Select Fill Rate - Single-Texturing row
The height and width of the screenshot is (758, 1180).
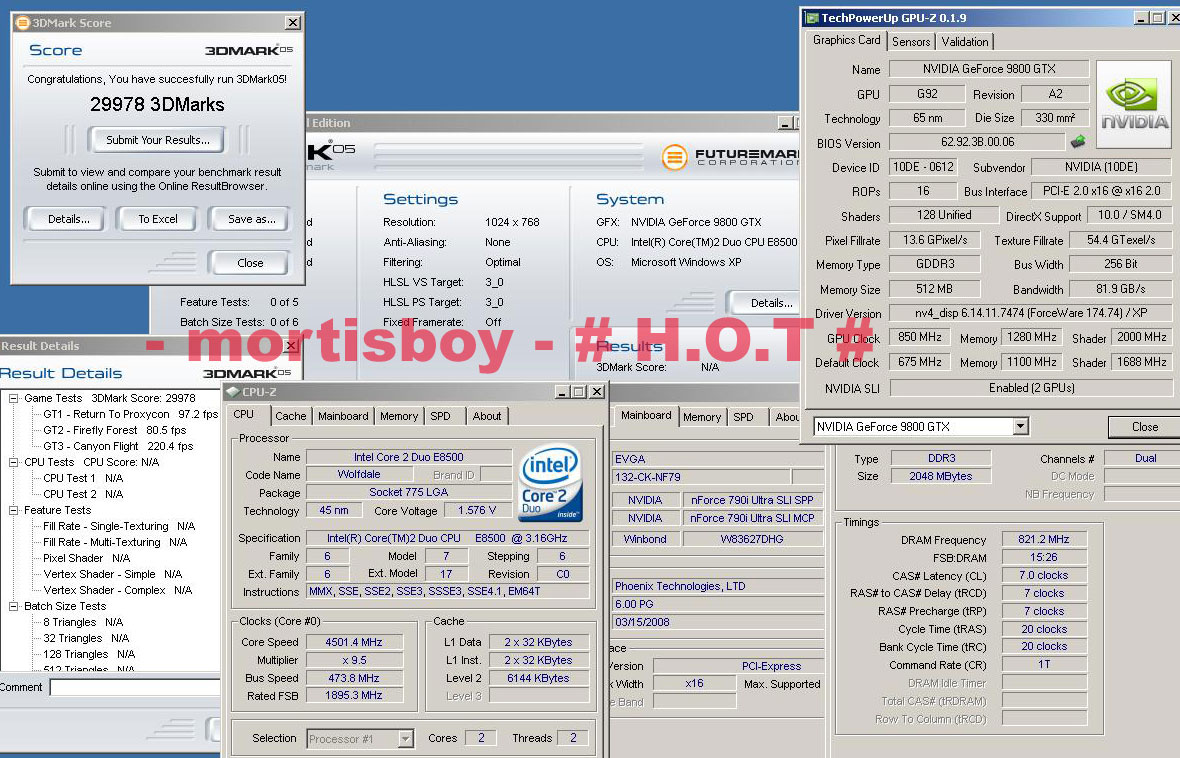(119, 526)
